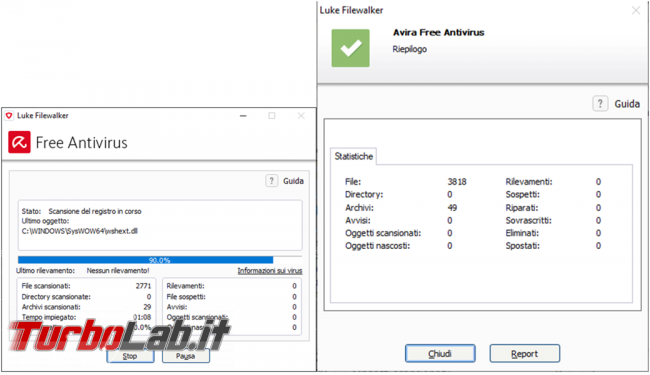This screenshot has height=375, width=650.
Task: Click 'Nessun rilevamento!' text
Action: pyautogui.click(x=118, y=271)
